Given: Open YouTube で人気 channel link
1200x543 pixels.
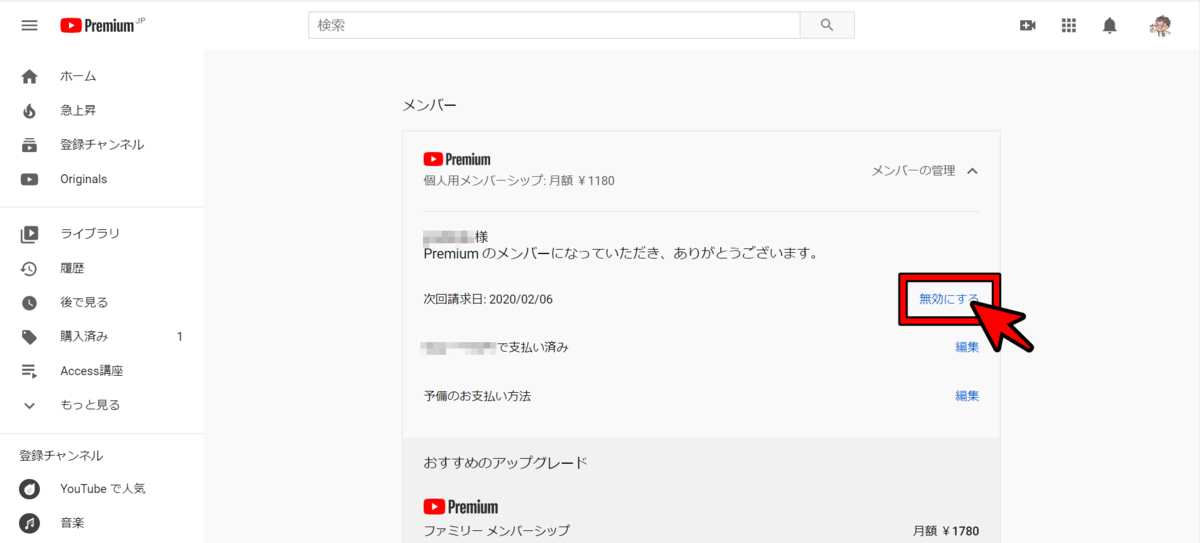Looking at the screenshot, I should pyautogui.click(x=102, y=489).
